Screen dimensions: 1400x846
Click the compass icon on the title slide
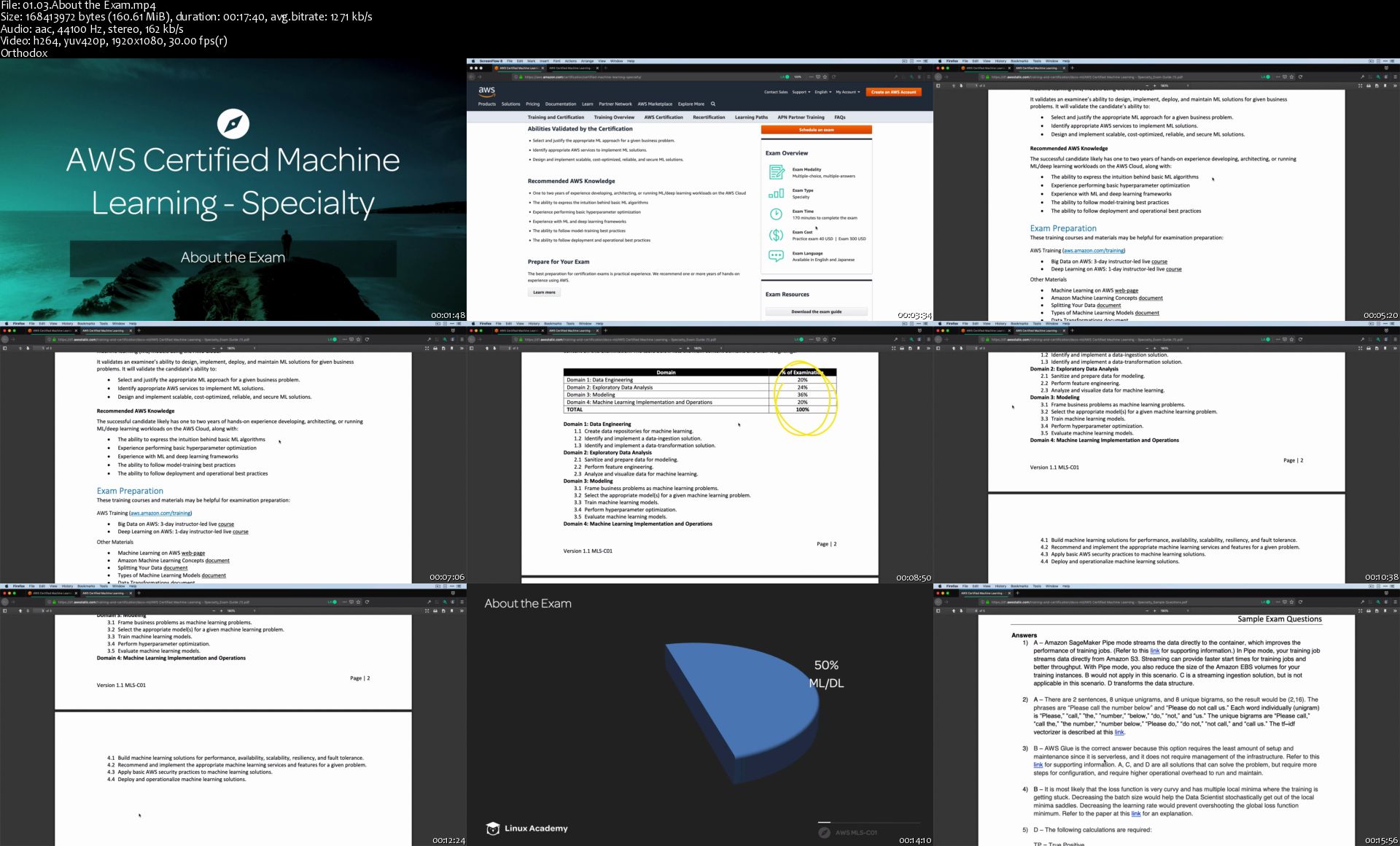pyautogui.click(x=233, y=124)
